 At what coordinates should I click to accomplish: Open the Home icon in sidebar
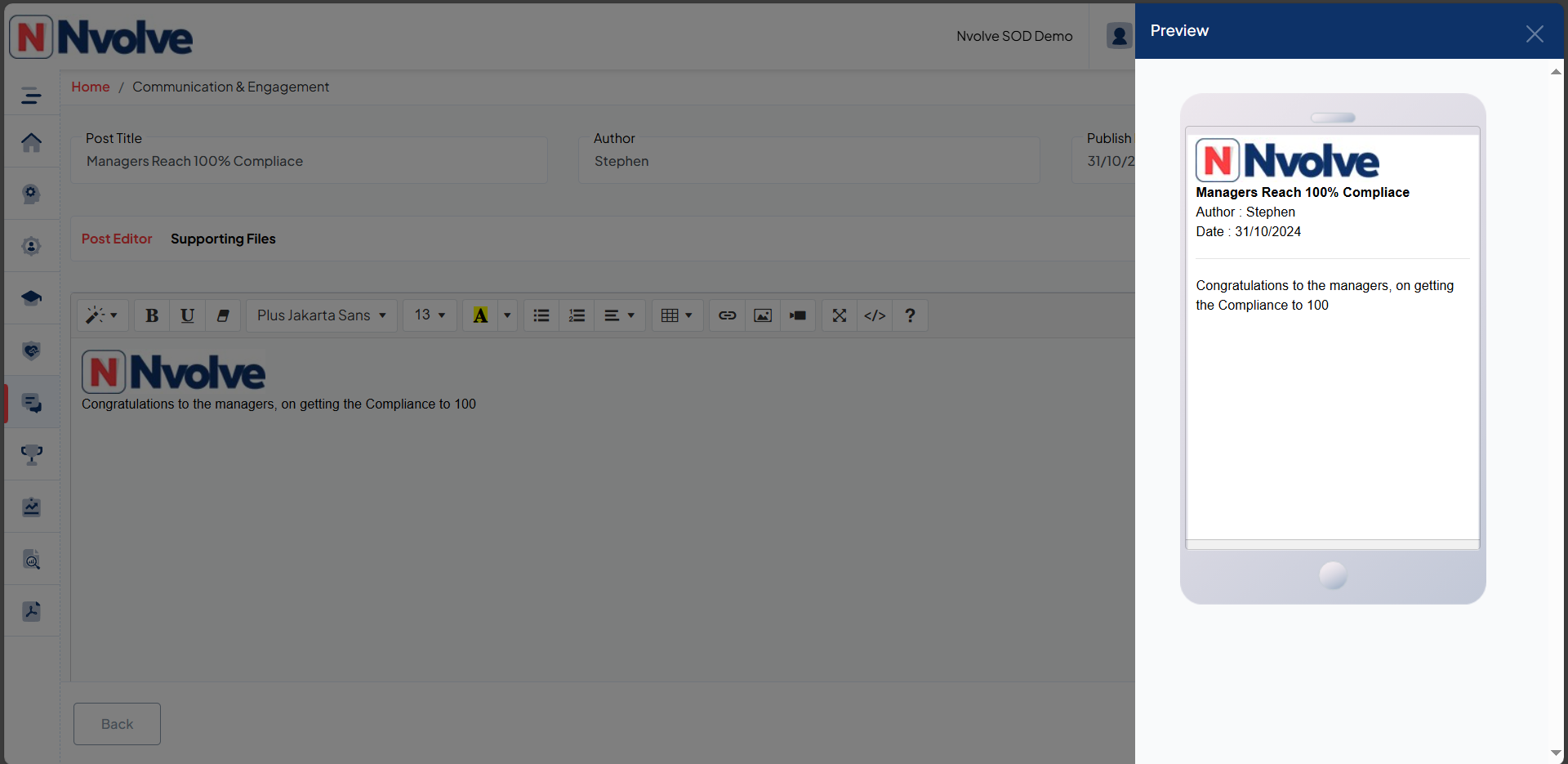coord(31,142)
